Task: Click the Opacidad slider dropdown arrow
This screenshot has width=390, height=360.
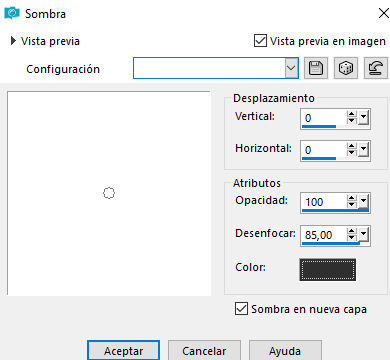Action: 364,201
